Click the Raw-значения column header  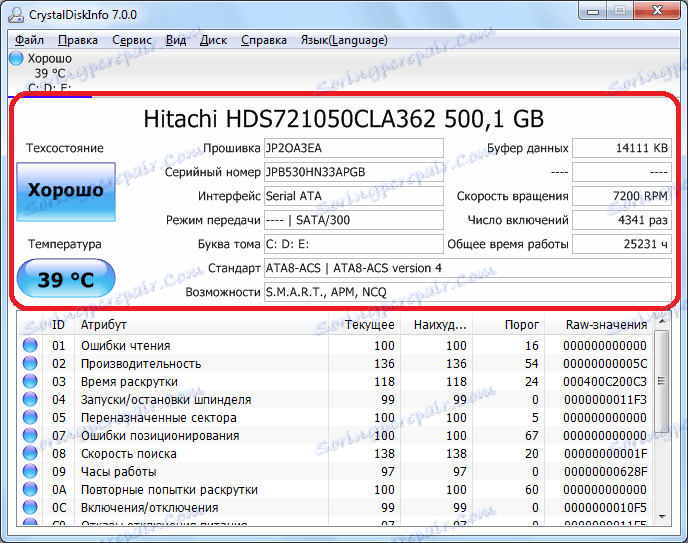598,325
